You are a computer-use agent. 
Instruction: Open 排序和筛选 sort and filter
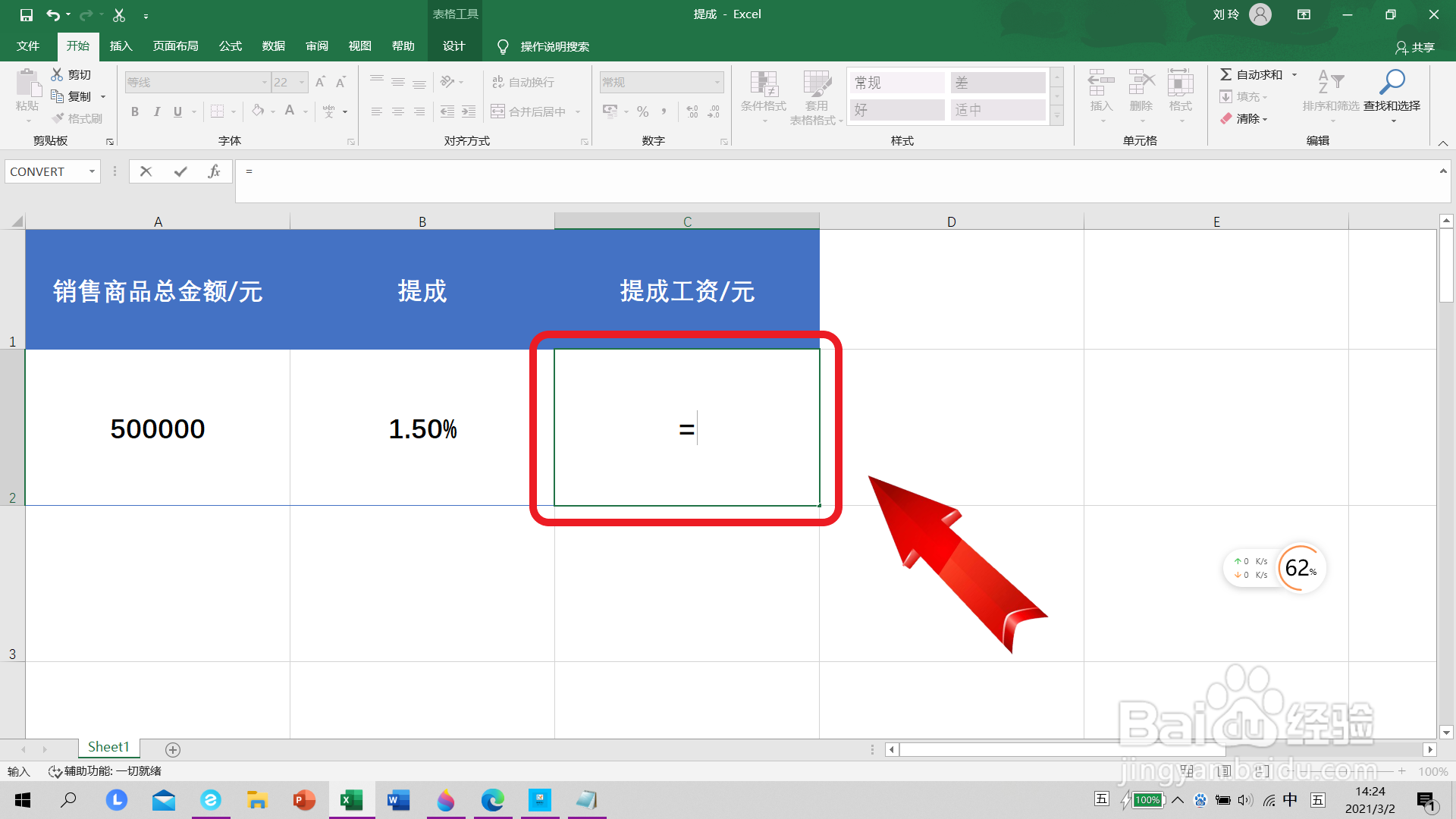[1330, 97]
